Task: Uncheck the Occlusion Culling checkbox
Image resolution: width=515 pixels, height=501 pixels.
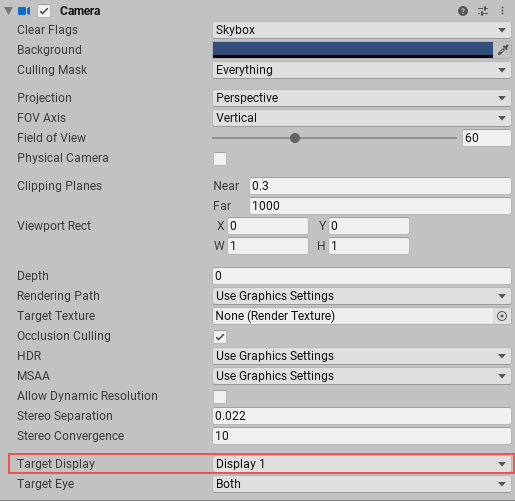Action: click(x=220, y=337)
